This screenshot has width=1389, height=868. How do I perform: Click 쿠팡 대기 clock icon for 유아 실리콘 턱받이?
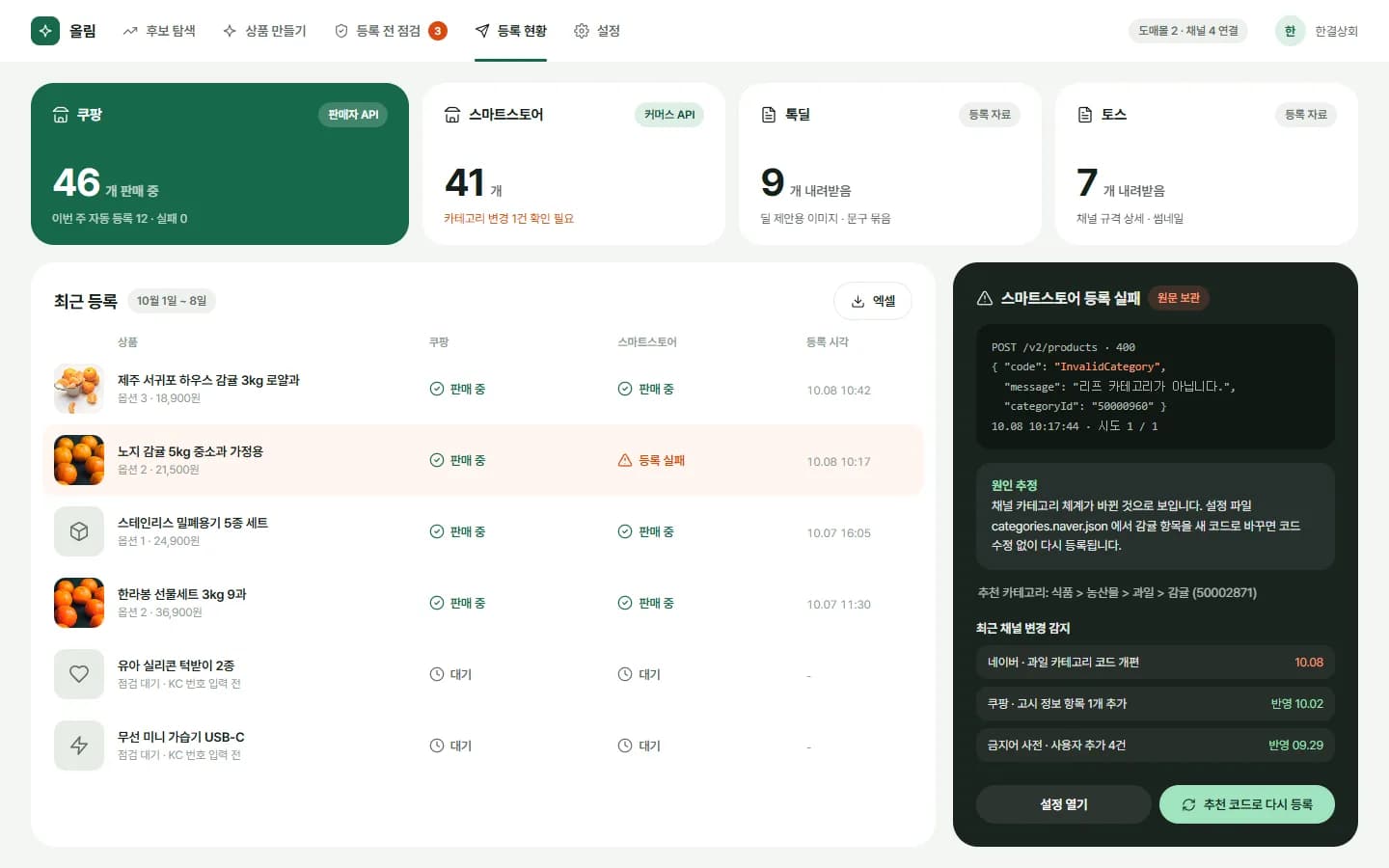pos(437,674)
